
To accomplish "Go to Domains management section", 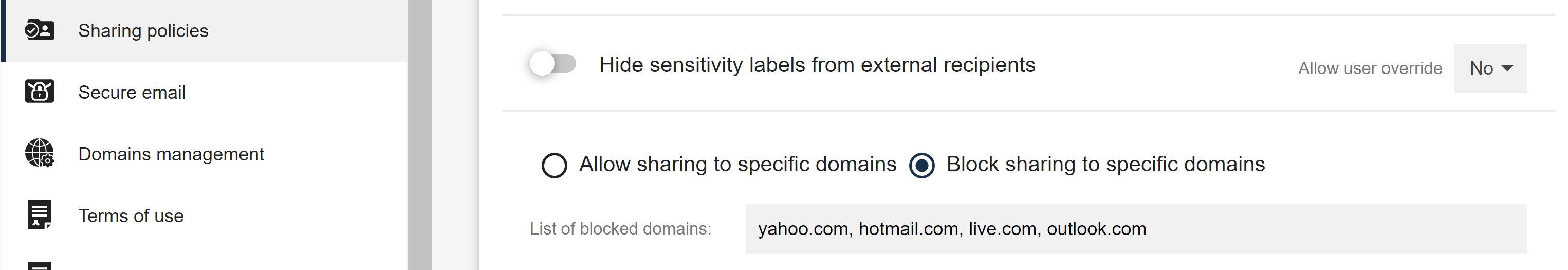I will [205, 154].
